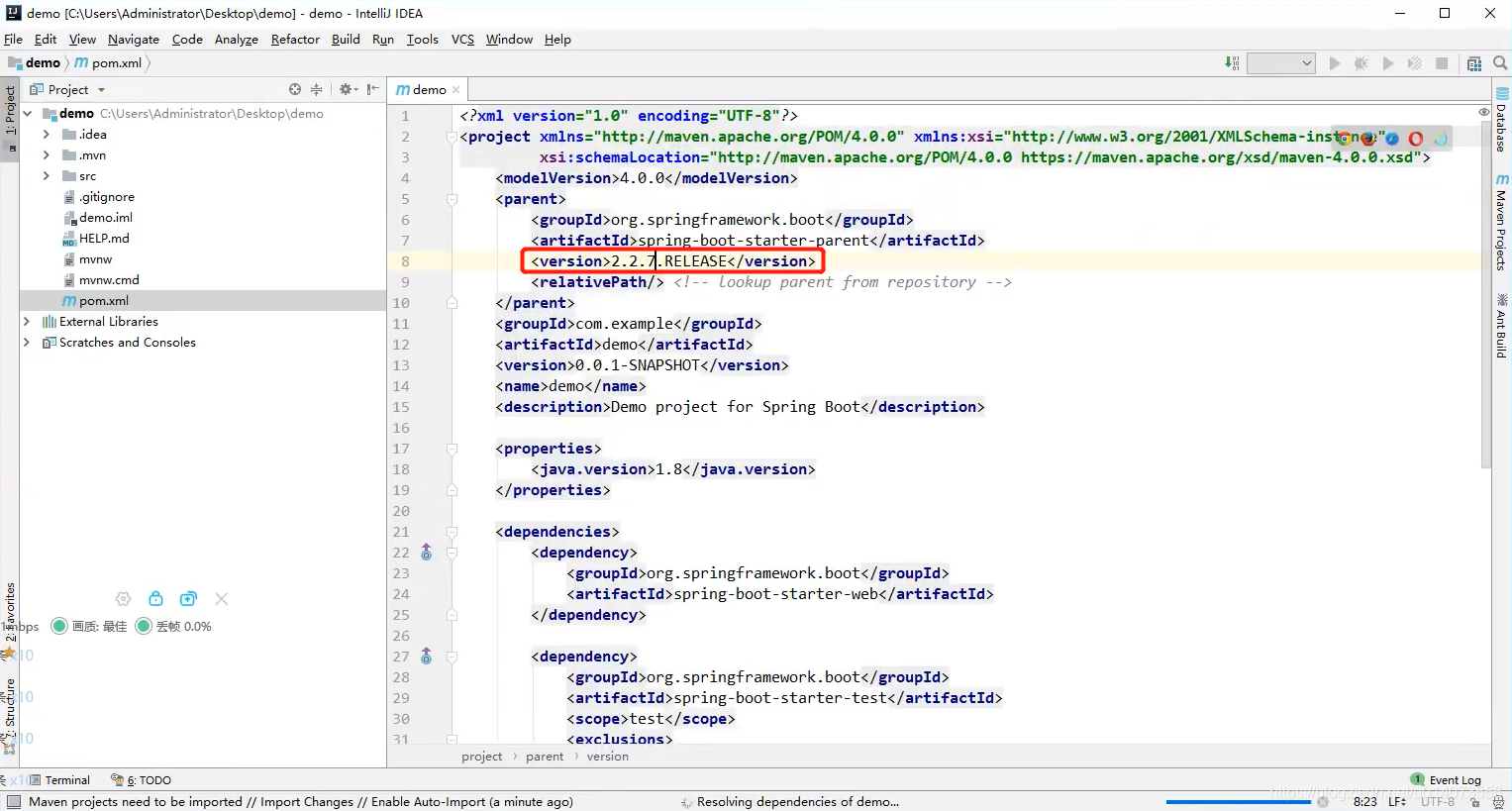Click the editor inspections eye icon
The image size is (1512, 811).
coord(1484,112)
